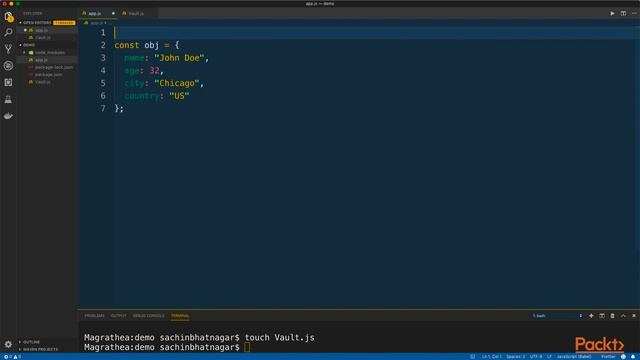Switch to the Debug Console tab

coord(149,316)
